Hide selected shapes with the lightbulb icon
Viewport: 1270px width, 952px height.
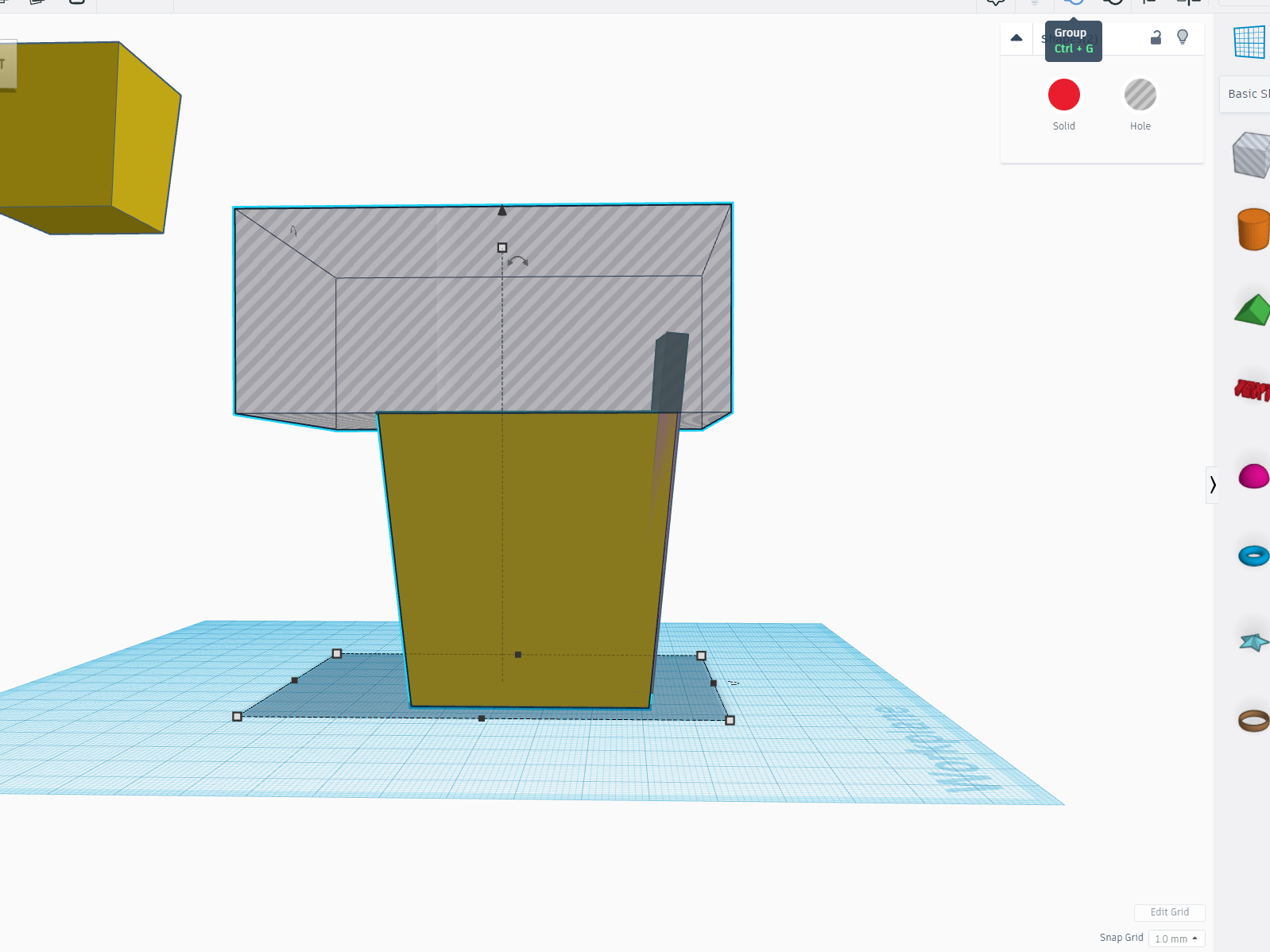[1183, 37]
